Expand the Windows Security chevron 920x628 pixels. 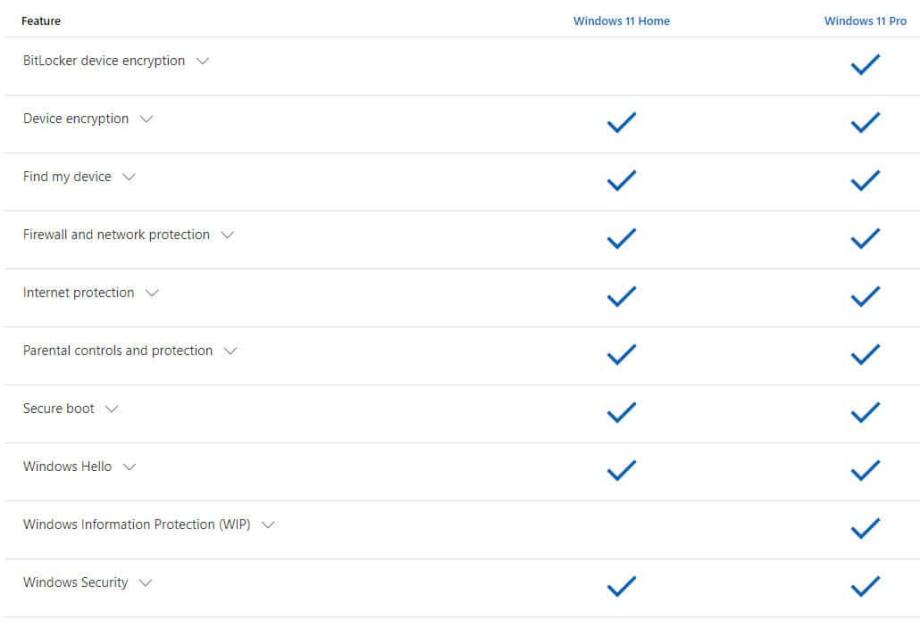[x=145, y=583]
